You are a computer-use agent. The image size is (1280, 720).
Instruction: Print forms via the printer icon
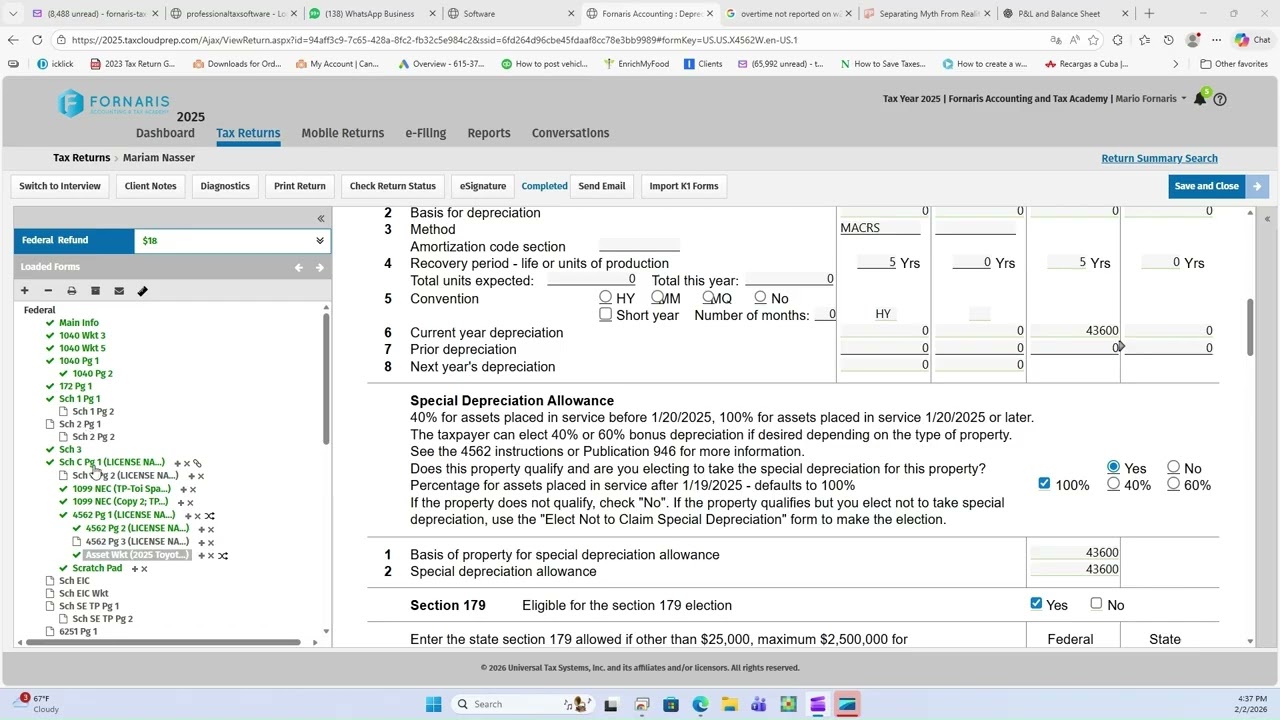pyautogui.click(x=71, y=291)
